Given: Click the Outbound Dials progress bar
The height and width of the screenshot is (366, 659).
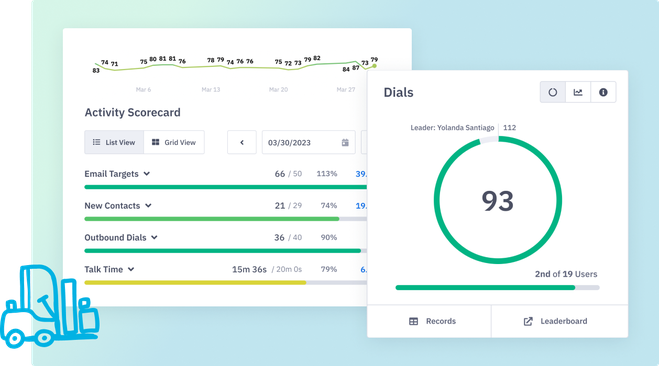Looking at the screenshot, I should [226, 251].
